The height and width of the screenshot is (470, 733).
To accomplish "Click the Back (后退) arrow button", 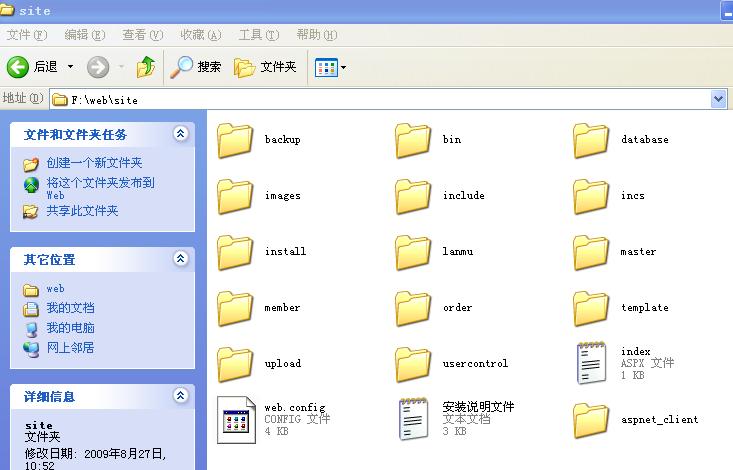I will [18, 67].
